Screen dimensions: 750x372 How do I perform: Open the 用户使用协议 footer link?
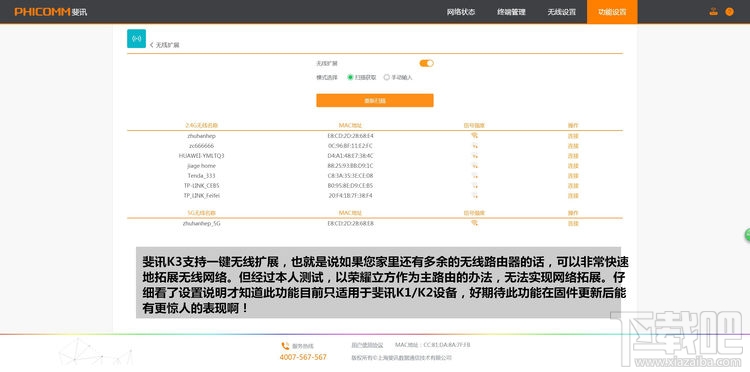367,345
